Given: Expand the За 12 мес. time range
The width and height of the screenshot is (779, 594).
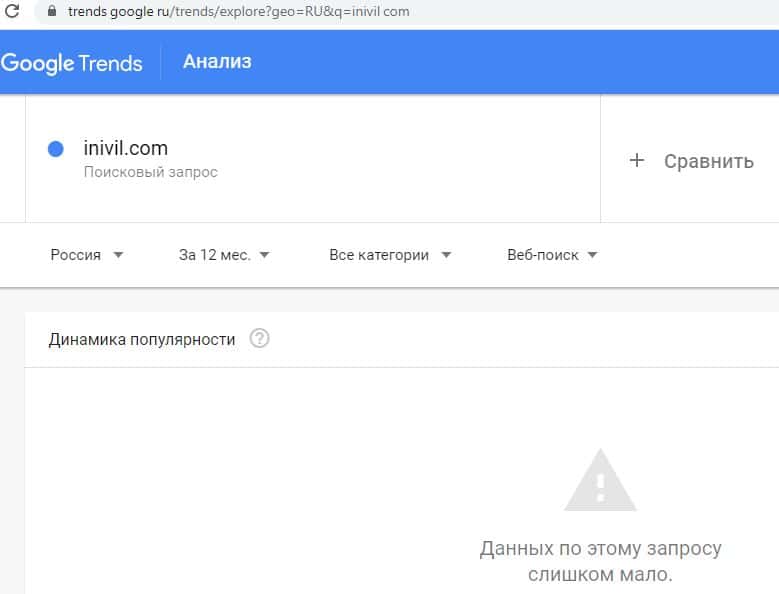Looking at the screenshot, I should [224, 255].
